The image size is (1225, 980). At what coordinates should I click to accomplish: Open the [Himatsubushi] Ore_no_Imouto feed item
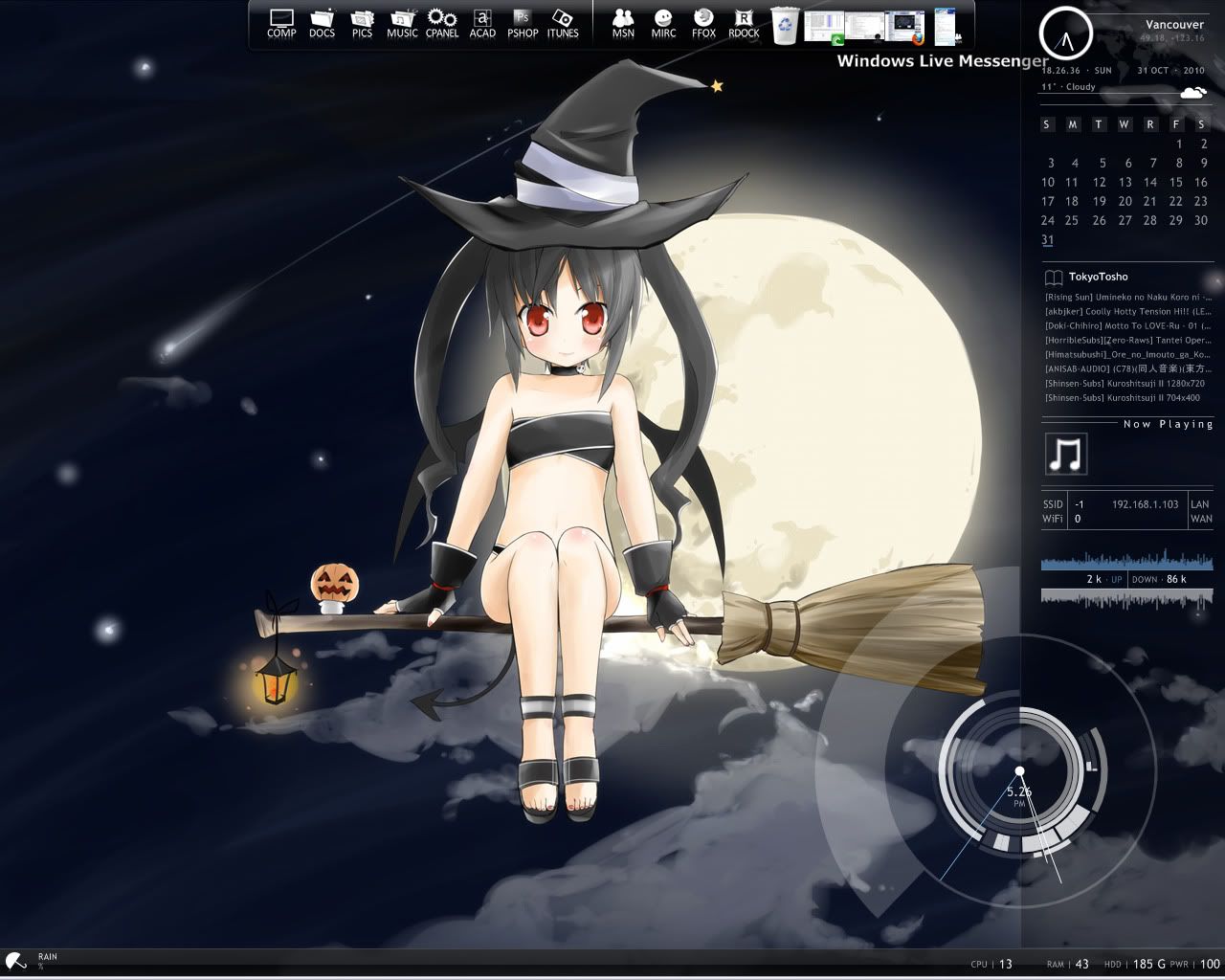(x=1128, y=354)
